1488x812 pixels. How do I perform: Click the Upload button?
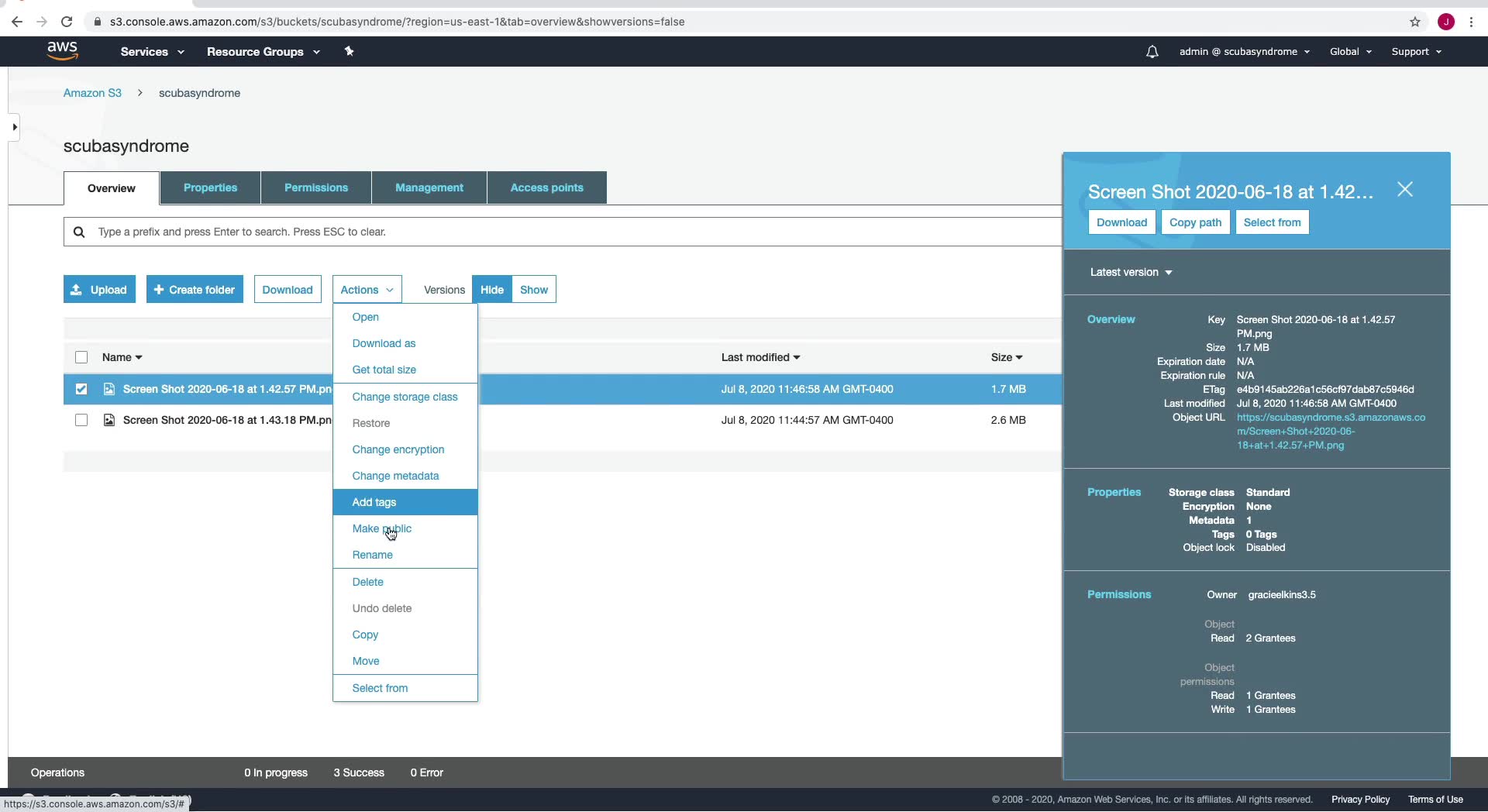pyautogui.click(x=99, y=290)
